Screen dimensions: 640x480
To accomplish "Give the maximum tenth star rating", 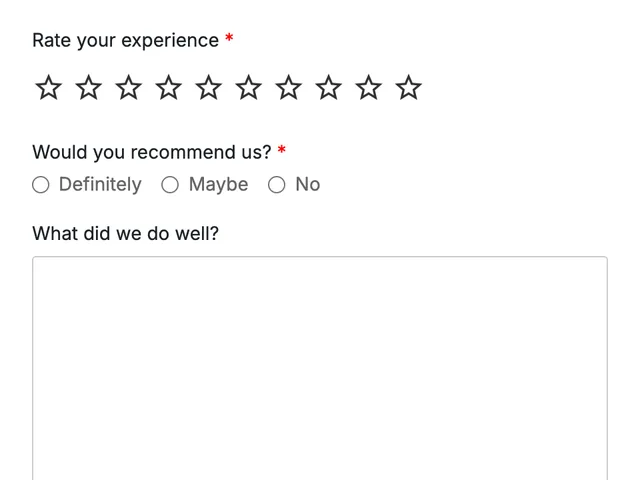I will 409,87.
